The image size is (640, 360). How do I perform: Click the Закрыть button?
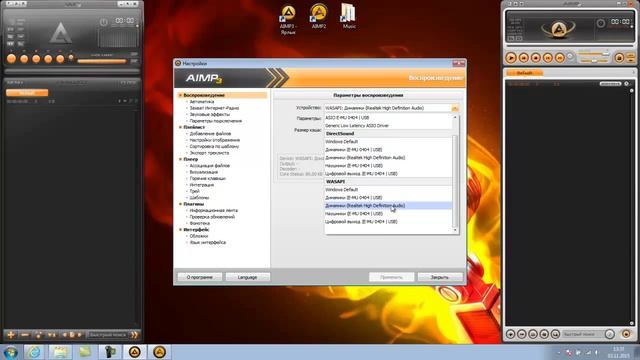tap(440, 277)
